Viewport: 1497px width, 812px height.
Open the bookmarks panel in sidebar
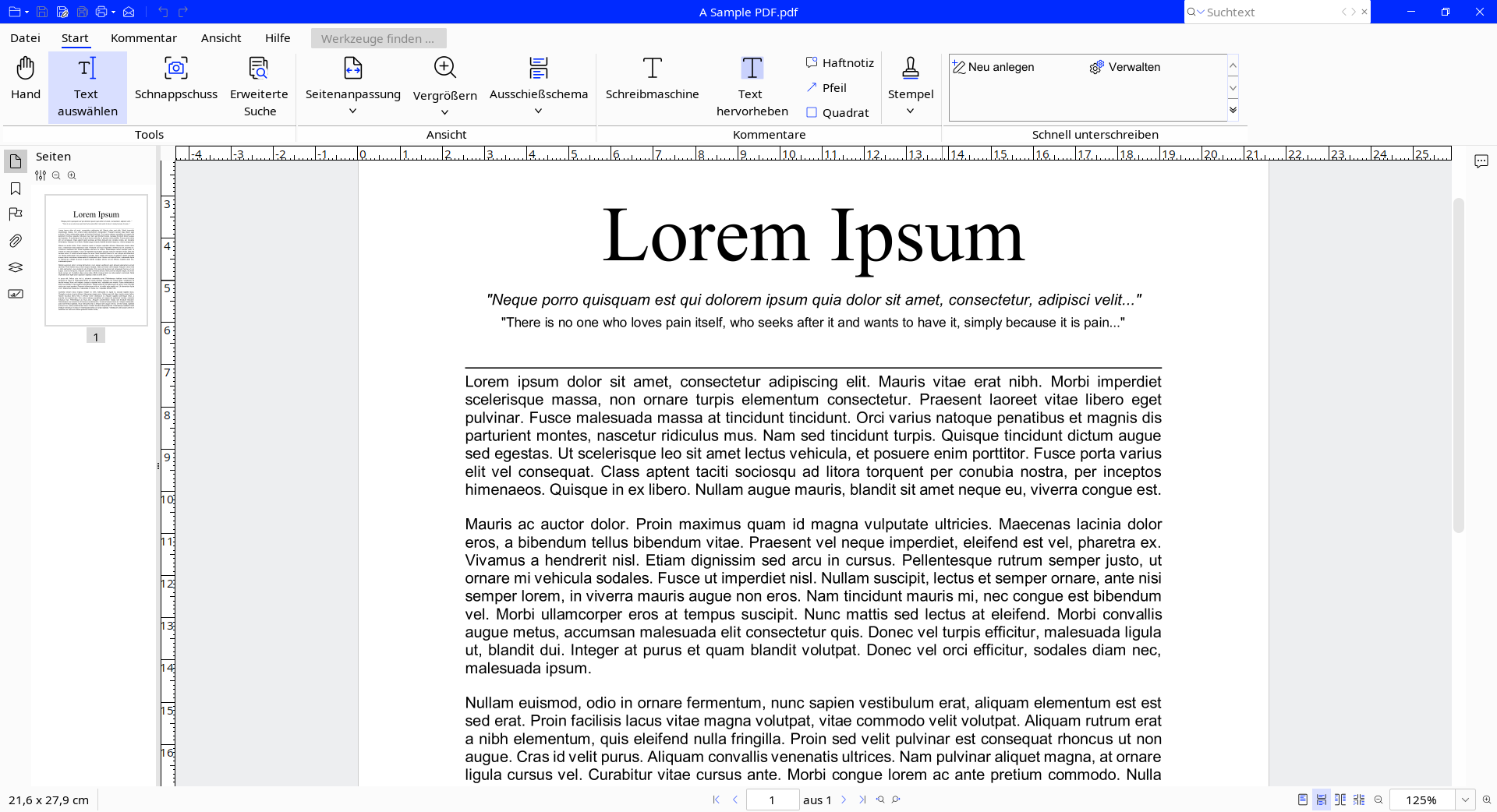[x=16, y=189]
